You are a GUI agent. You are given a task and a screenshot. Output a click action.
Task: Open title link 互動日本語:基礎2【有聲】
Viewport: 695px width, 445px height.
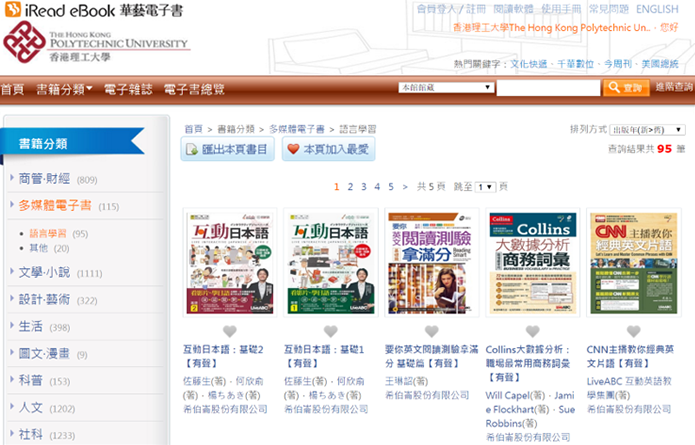pyautogui.click(x=223, y=356)
